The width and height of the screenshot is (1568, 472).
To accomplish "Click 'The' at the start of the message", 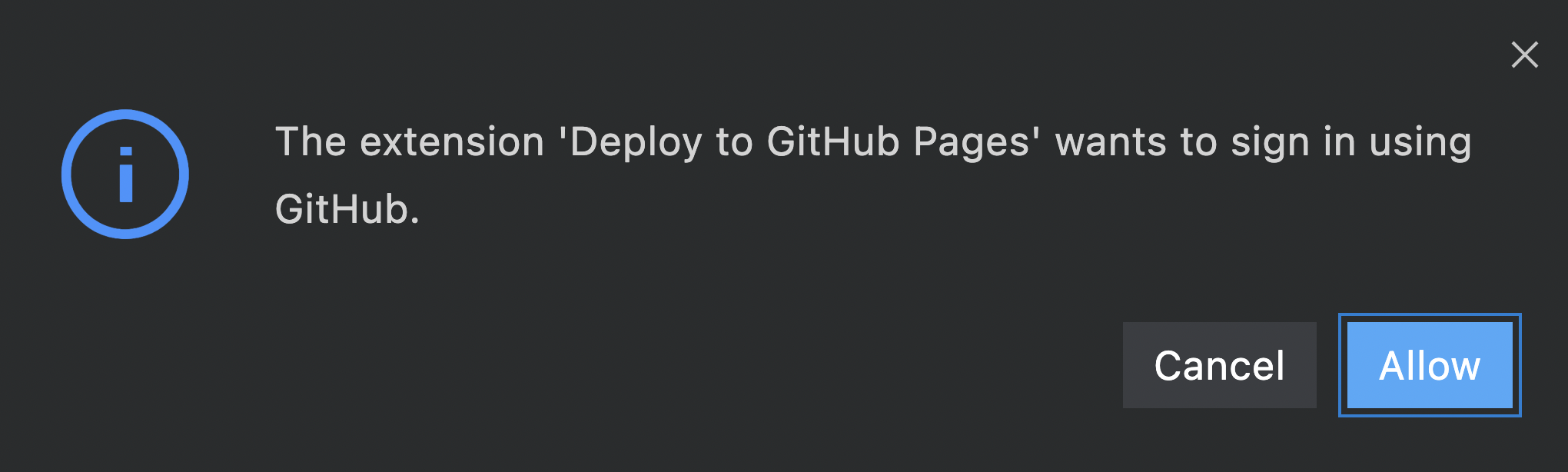I will pyautogui.click(x=311, y=142).
